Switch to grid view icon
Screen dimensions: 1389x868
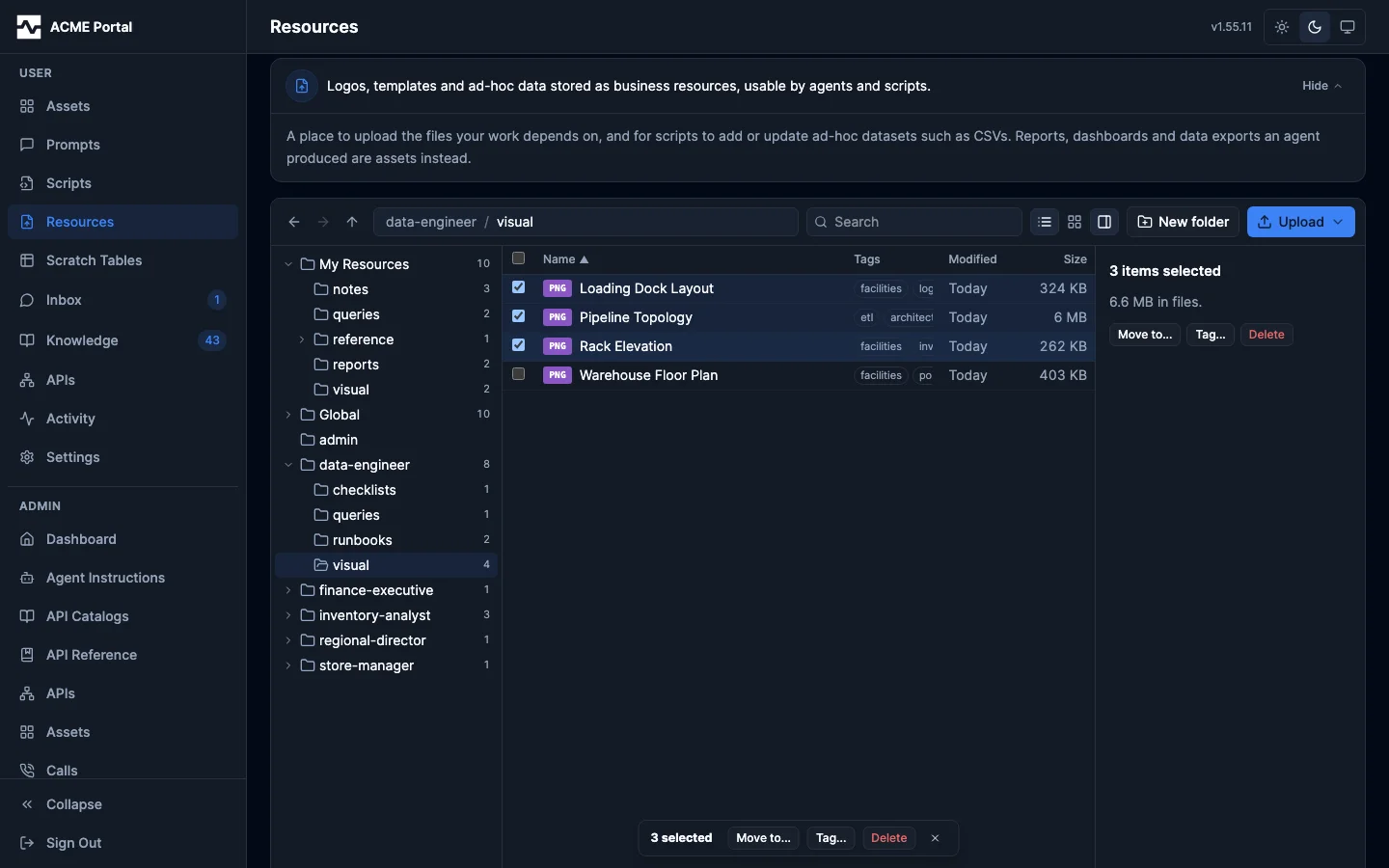click(1075, 222)
